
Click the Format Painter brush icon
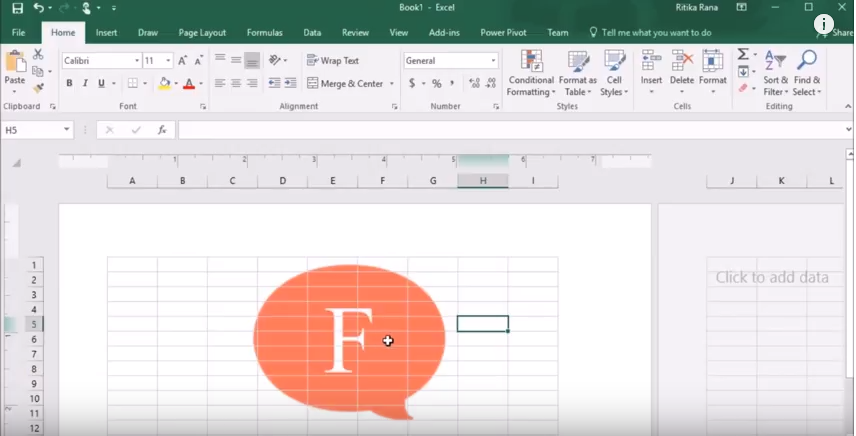click(x=38, y=88)
